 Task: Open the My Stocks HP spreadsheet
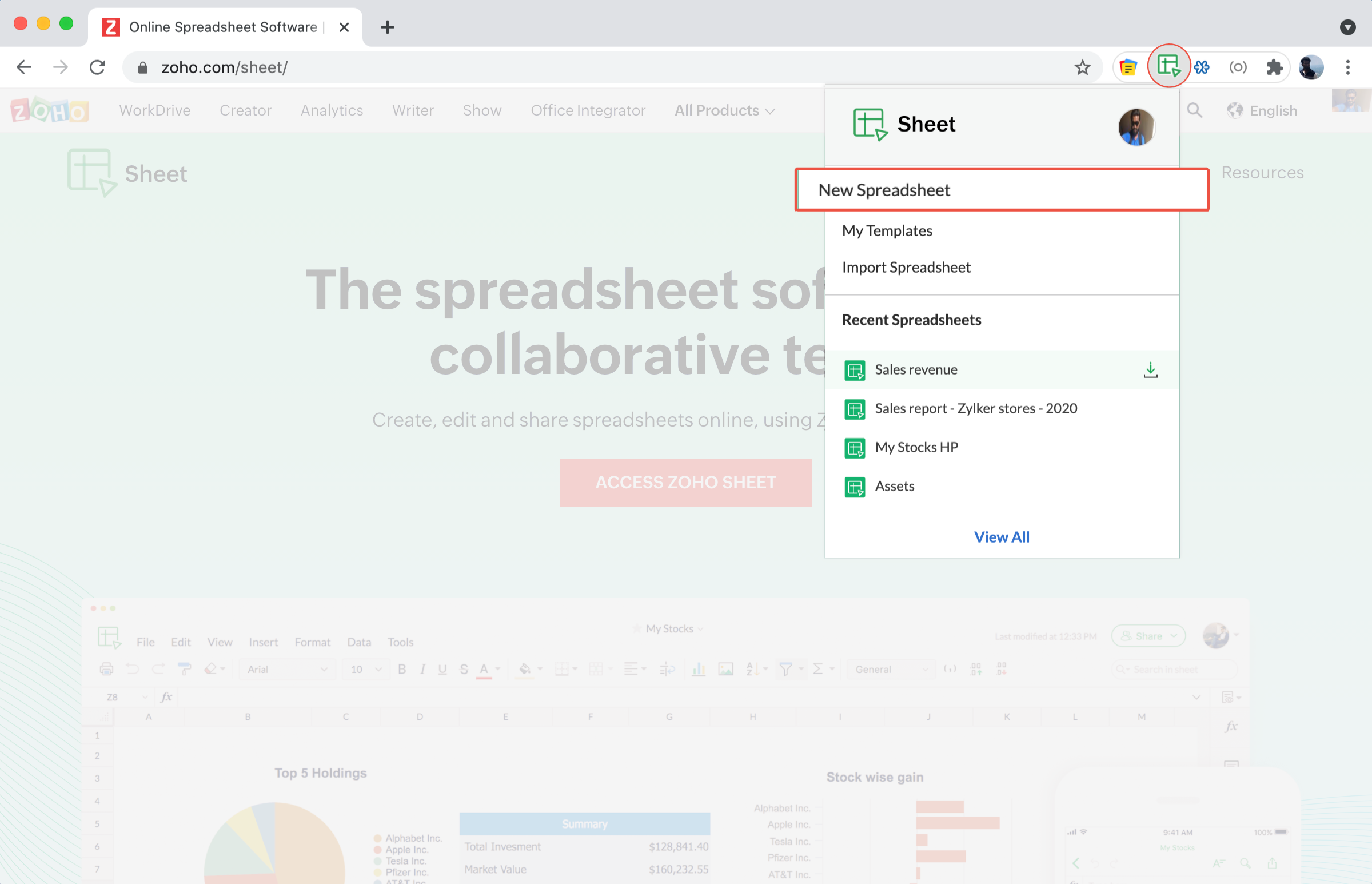(916, 448)
